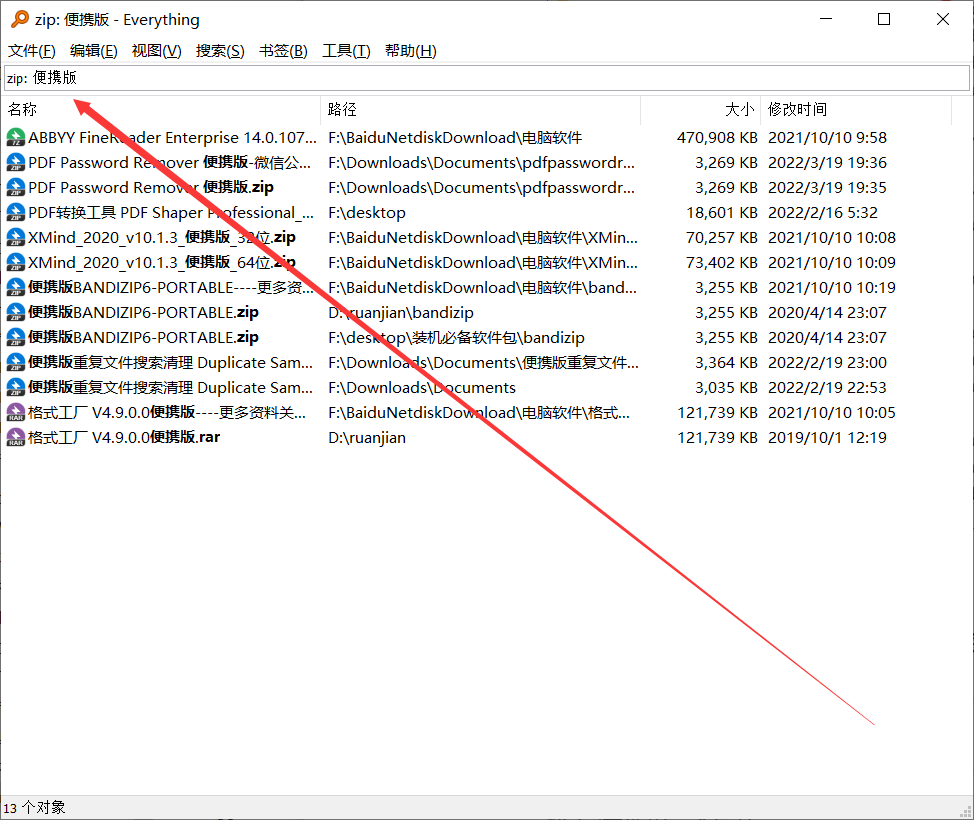The width and height of the screenshot is (974, 820).
Task: Click zip icon of PDF Password Remover 便携版.zip
Action: pyautogui.click(x=16, y=188)
